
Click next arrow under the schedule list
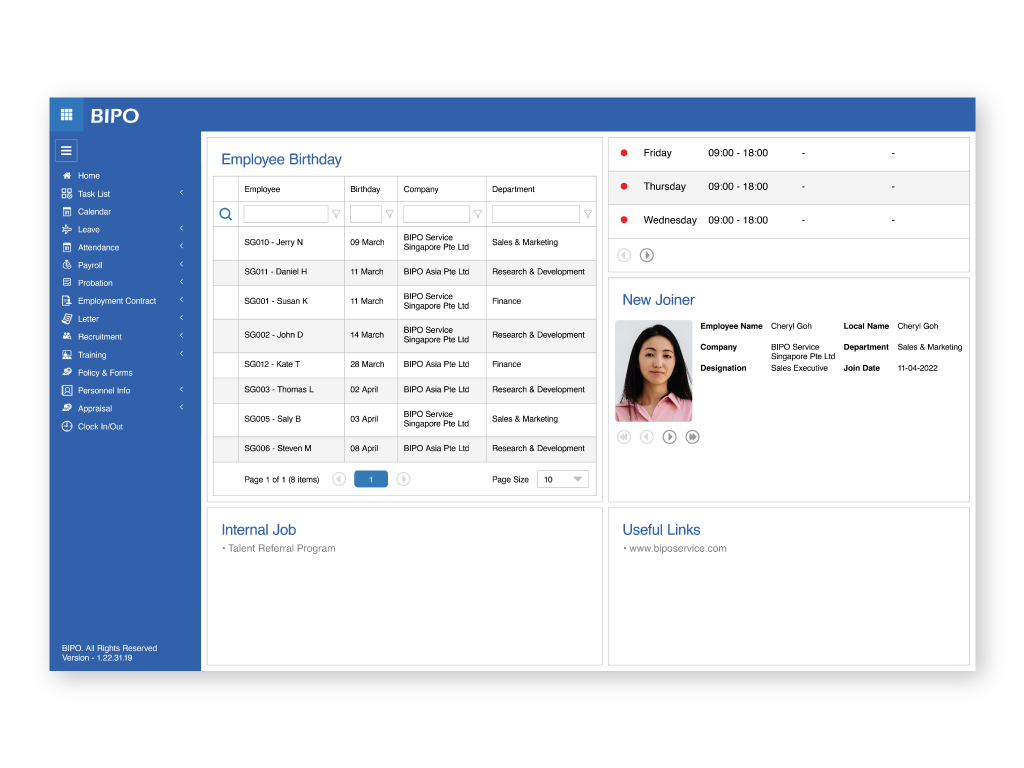coord(647,255)
